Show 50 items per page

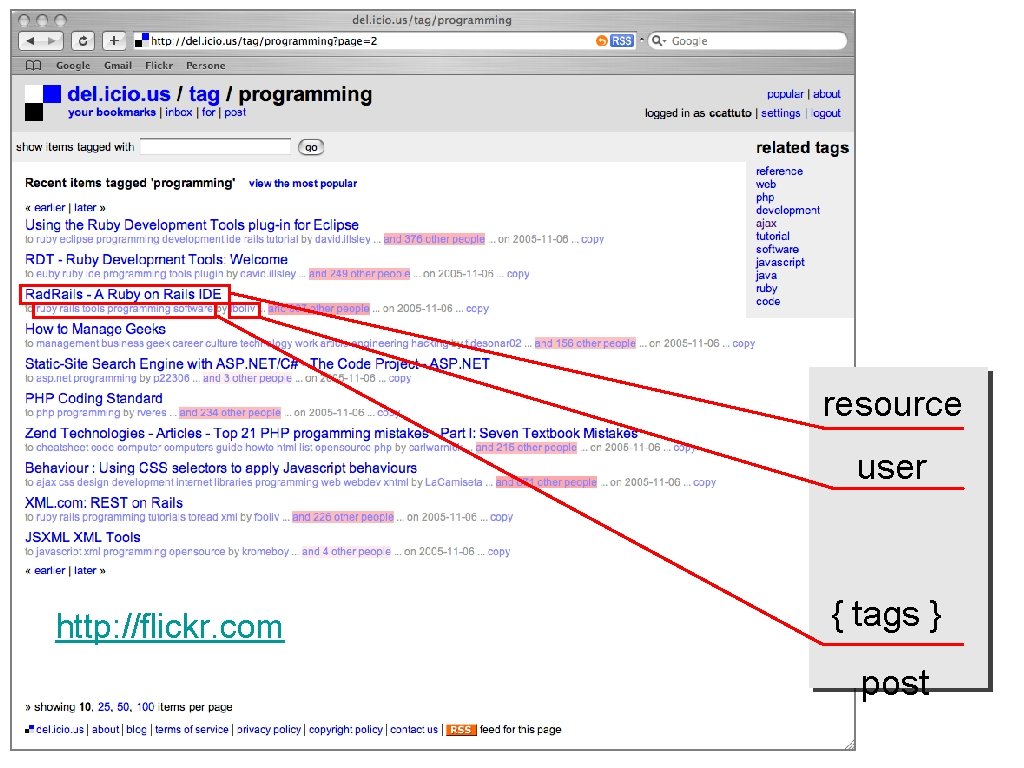click(123, 707)
